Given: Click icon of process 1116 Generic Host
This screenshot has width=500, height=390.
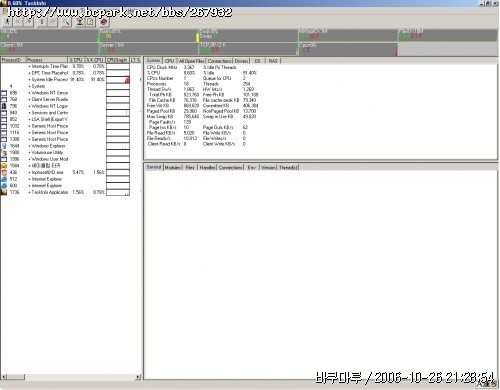Looking at the screenshot, I should pos(4,133).
